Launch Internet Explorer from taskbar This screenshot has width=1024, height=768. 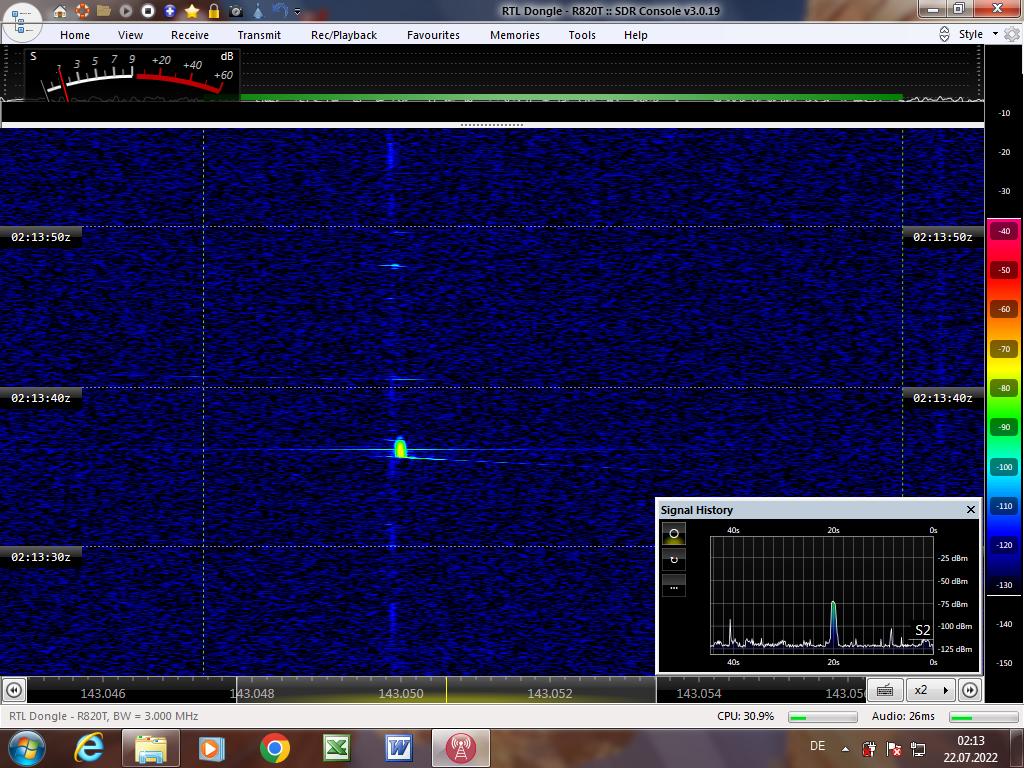point(89,748)
